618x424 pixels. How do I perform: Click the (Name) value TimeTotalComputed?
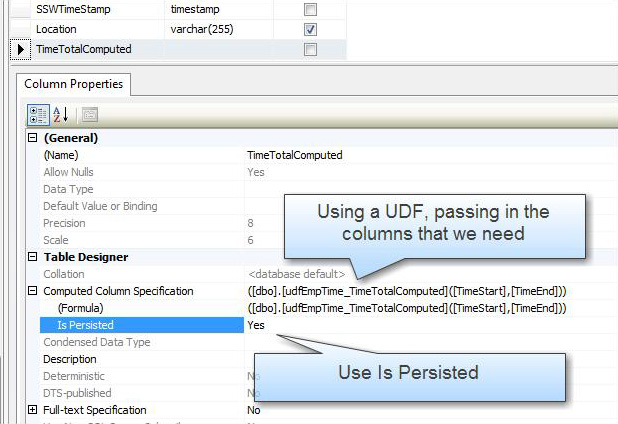(x=294, y=155)
